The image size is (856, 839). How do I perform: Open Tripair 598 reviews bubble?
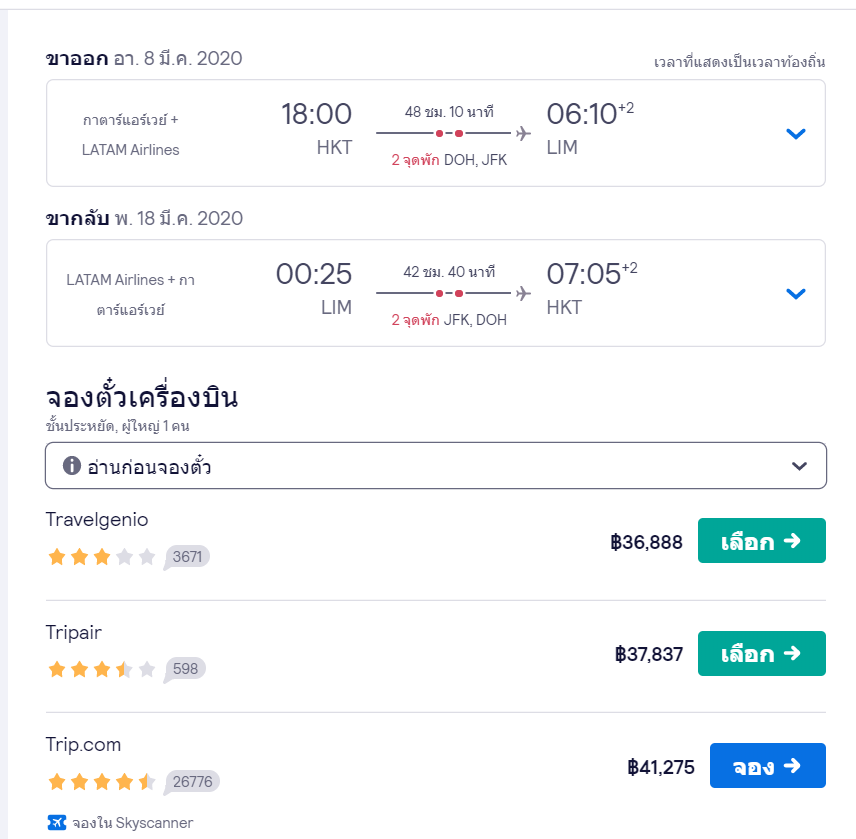[x=185, y=669]
